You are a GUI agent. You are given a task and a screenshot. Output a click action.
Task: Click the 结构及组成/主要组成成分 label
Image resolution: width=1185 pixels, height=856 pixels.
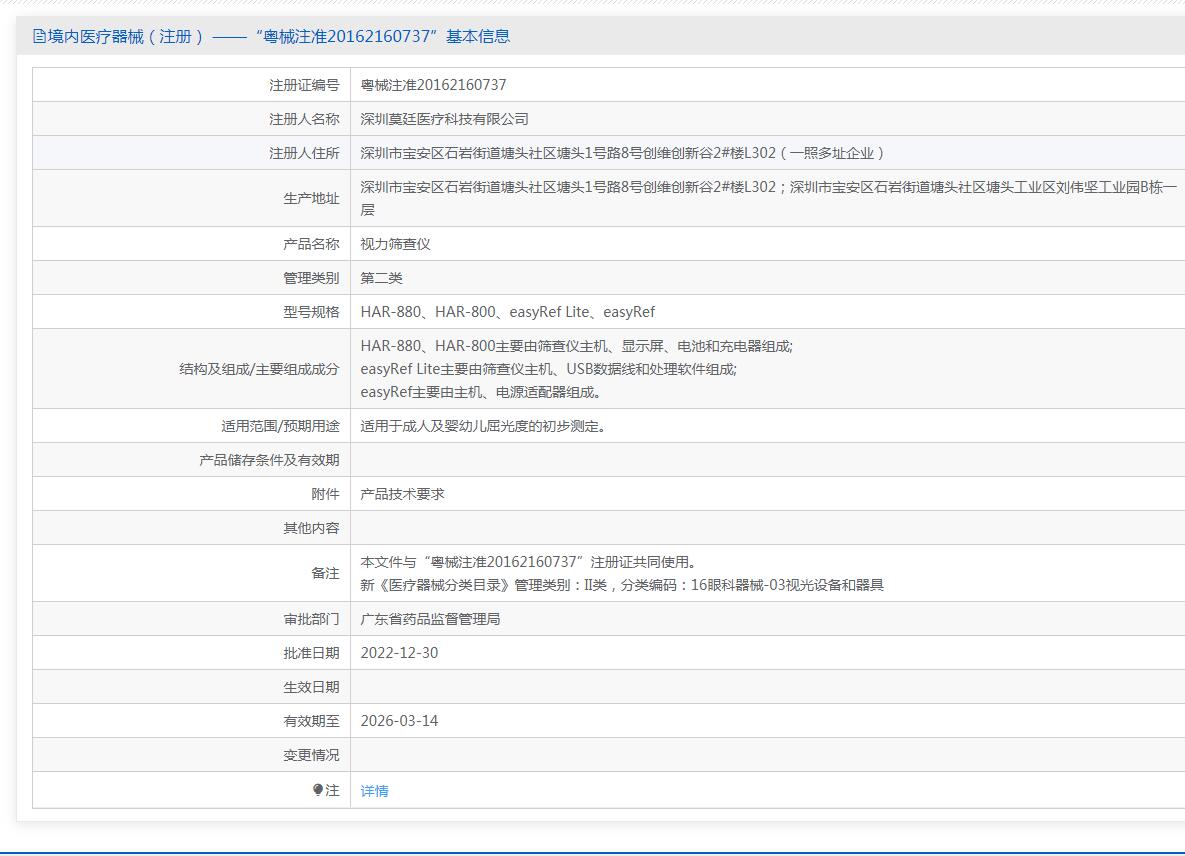click(259, 369)
